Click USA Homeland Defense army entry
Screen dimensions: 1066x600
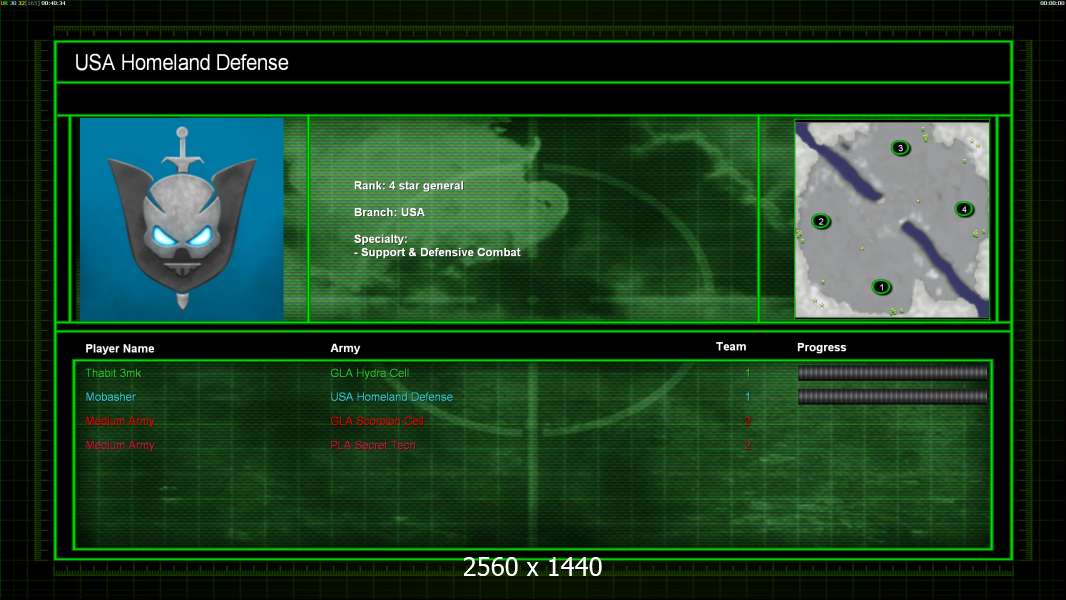coord(391,397)
